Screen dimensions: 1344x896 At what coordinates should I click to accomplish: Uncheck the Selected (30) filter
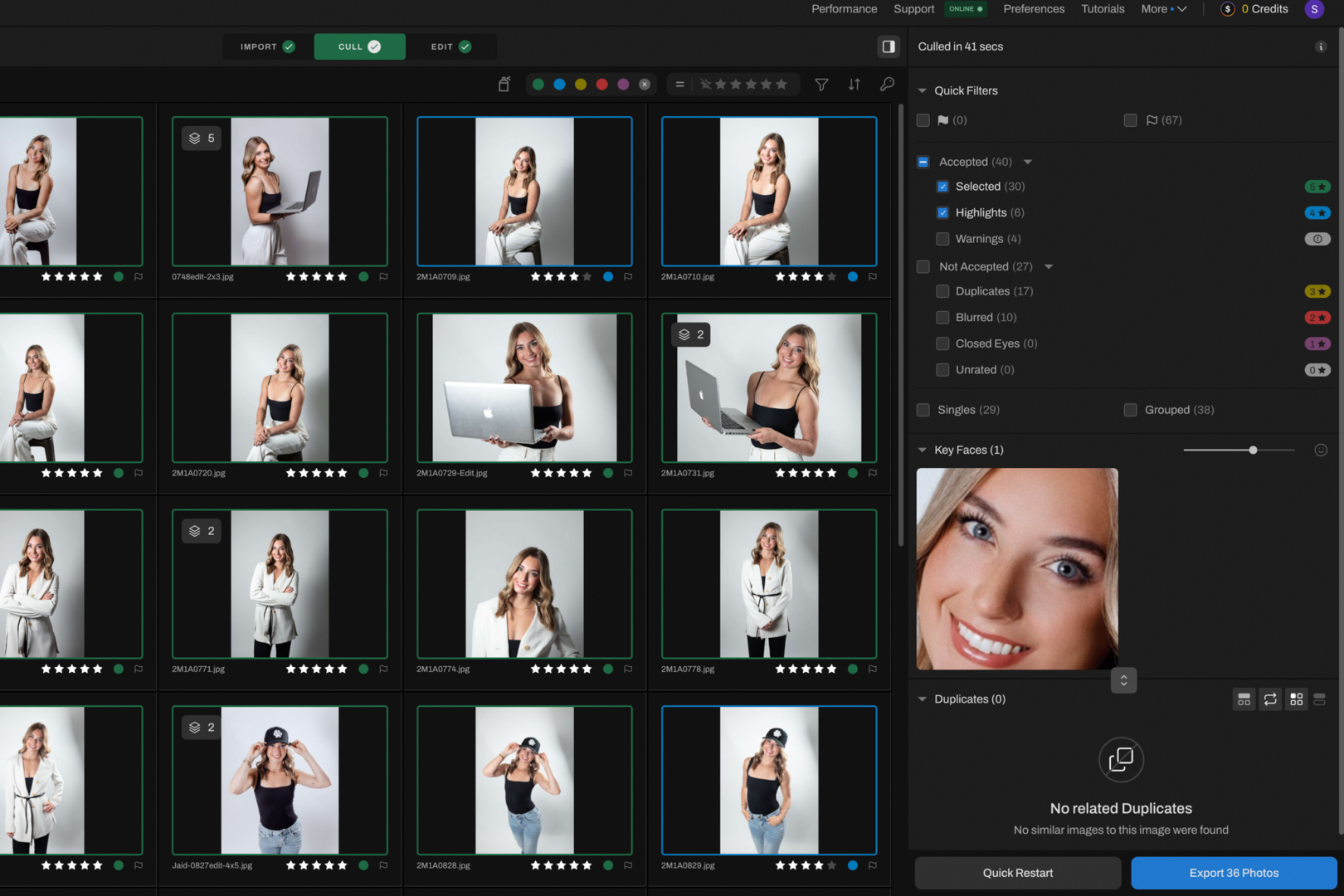pos(942,187)
